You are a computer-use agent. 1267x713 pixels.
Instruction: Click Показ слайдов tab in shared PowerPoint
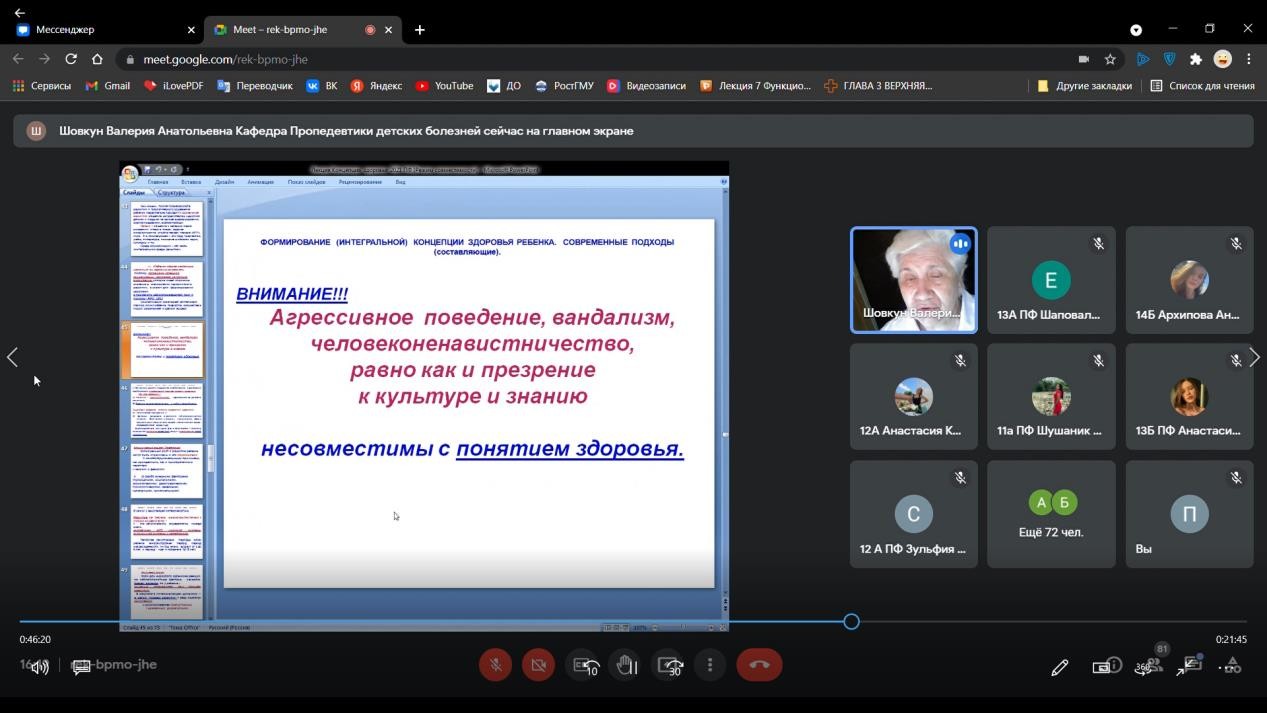click(x=306, y=182)
